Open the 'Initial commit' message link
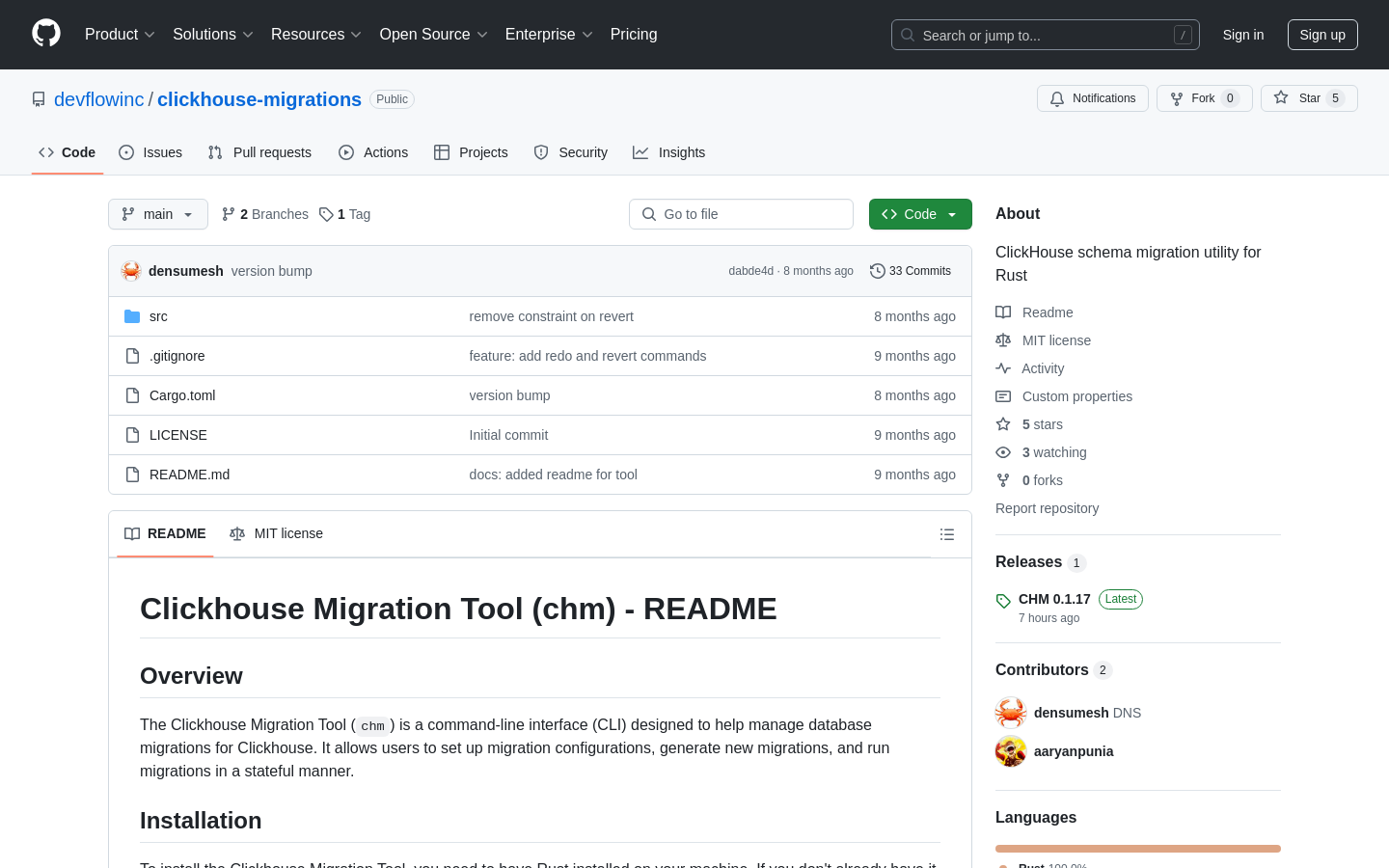Image resolution: width=1389 pixels, height=868 pixels. tap(508, 435)
